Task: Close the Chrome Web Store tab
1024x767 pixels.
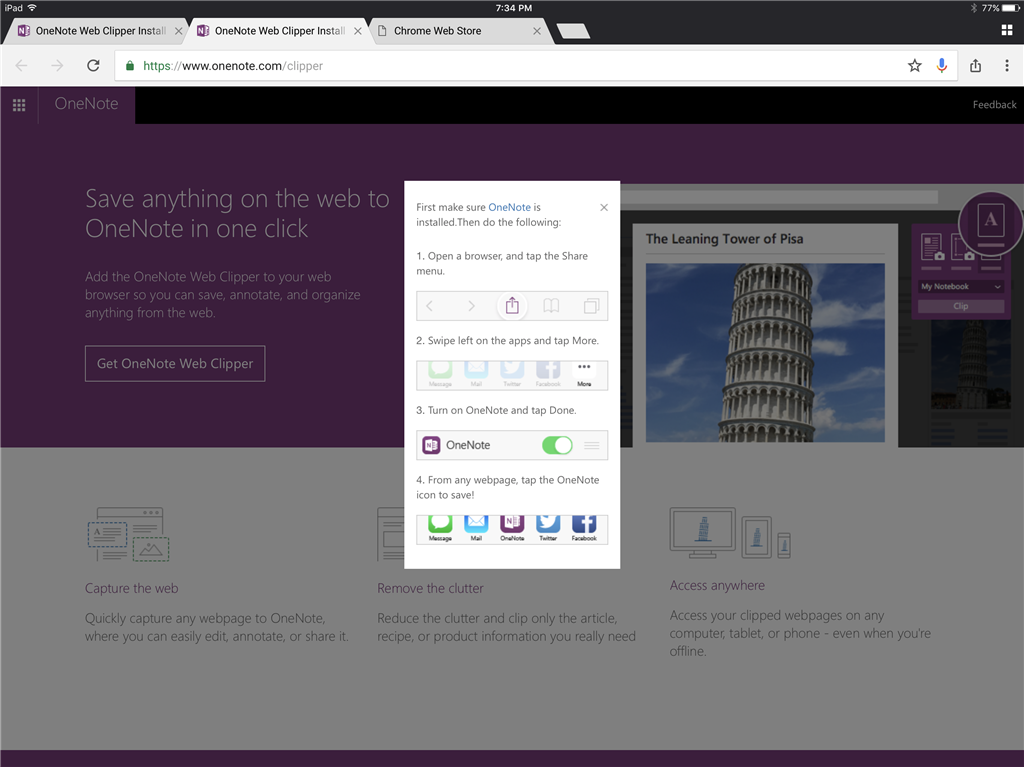Action: pyautogui.click(x=537, y=31)
